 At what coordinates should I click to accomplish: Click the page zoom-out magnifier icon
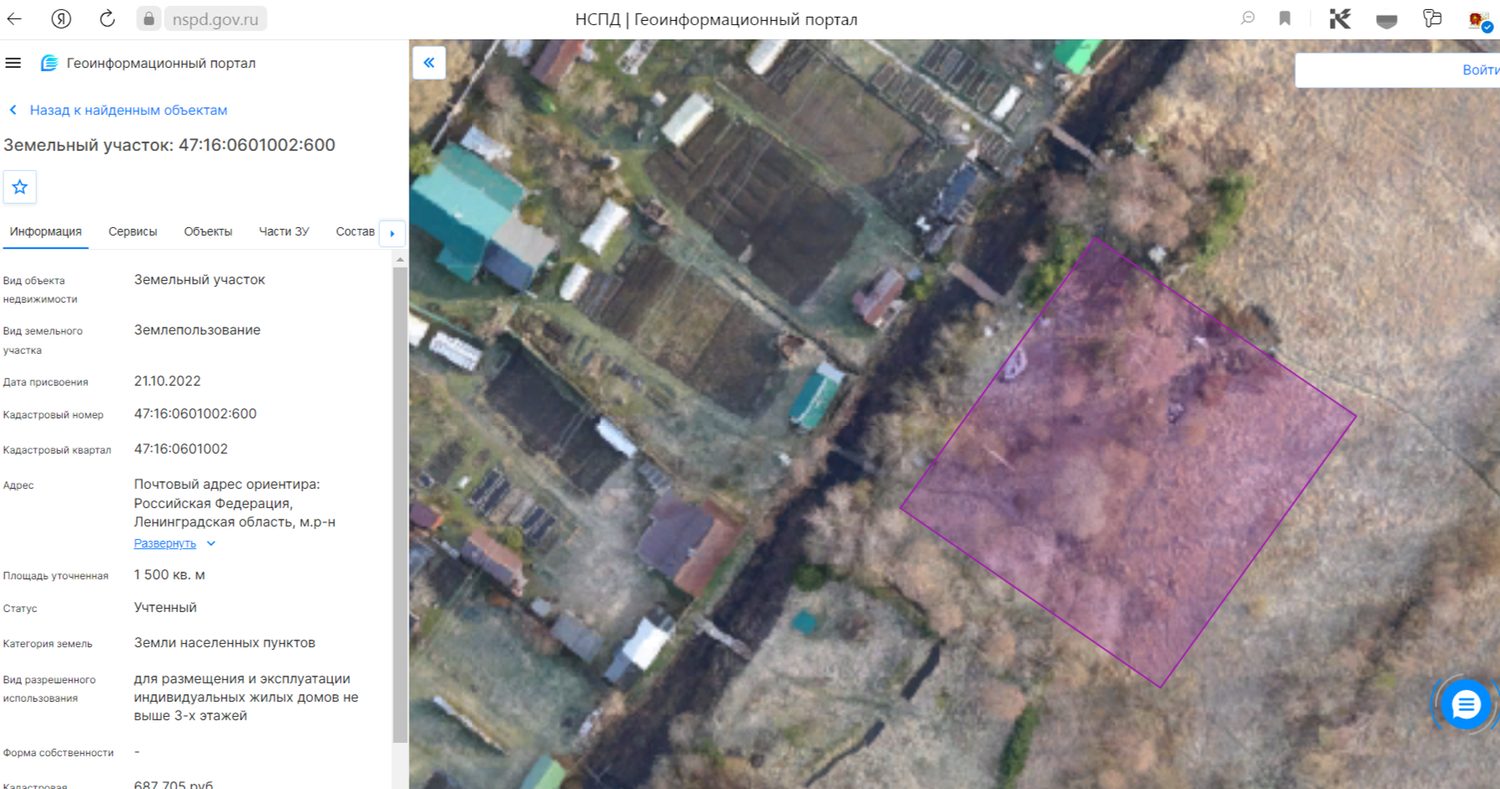[1248, 19]
